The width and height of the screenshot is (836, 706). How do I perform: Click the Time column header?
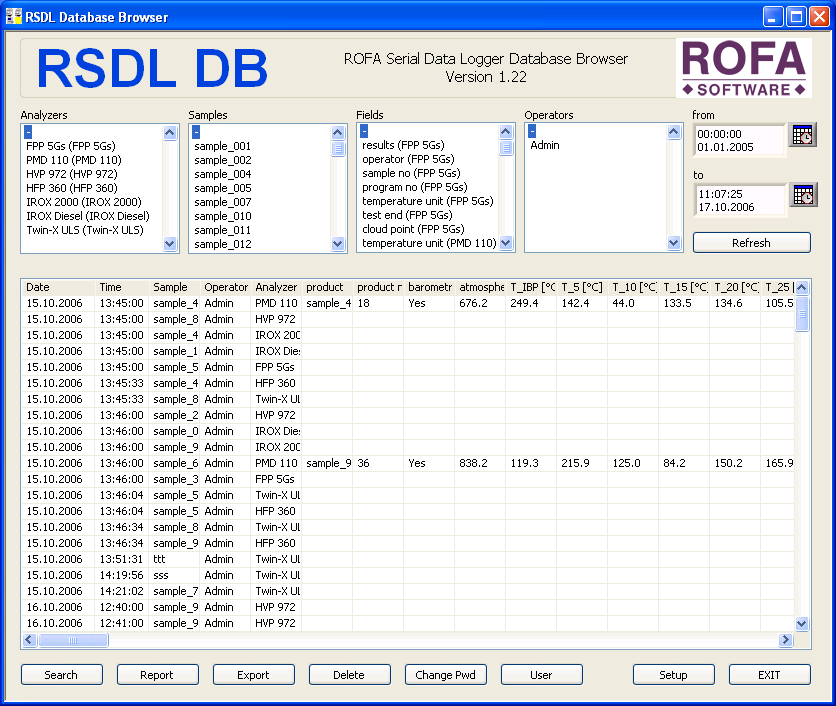[122, 287]
